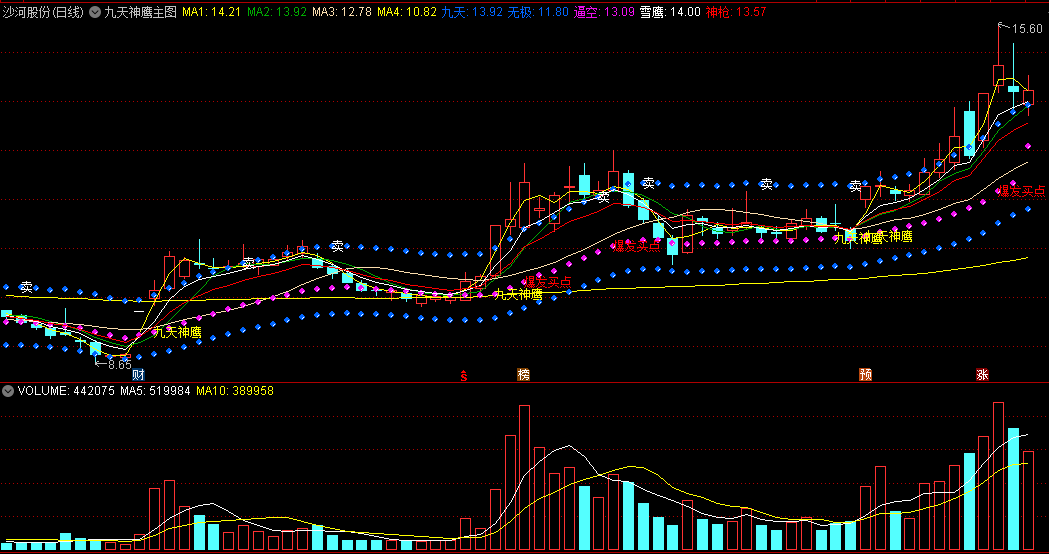Click the 15.60 high price label
Image resolution: width=1049 pixels, height=554 pixels.
(x=1027, y=29)
